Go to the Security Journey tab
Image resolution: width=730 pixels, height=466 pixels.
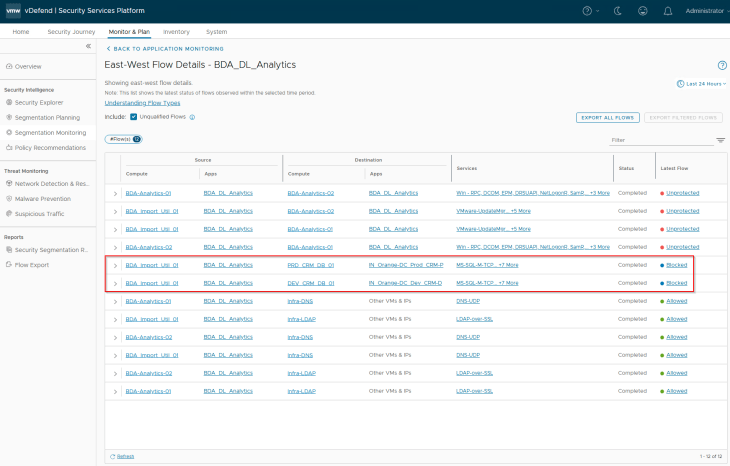pyautogui.click(x=72, y=32)
